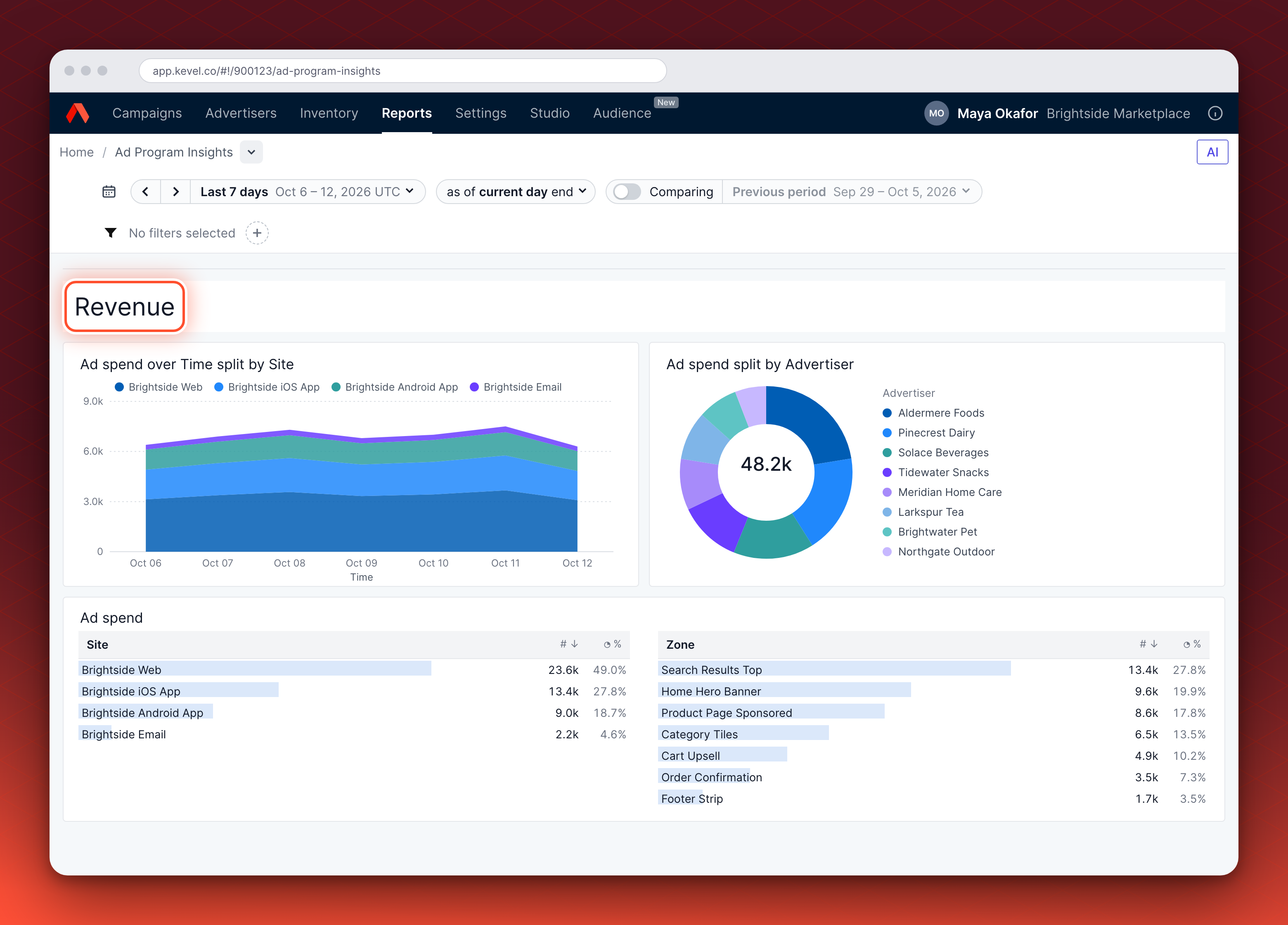The image size is (1288, 925).
Task: Click the browser address bar
Action: (x=402, y=71)
